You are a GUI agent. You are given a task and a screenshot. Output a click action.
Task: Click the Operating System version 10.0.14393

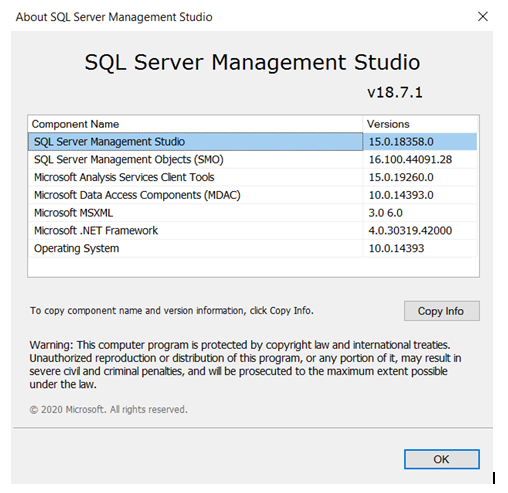[396, 248]
